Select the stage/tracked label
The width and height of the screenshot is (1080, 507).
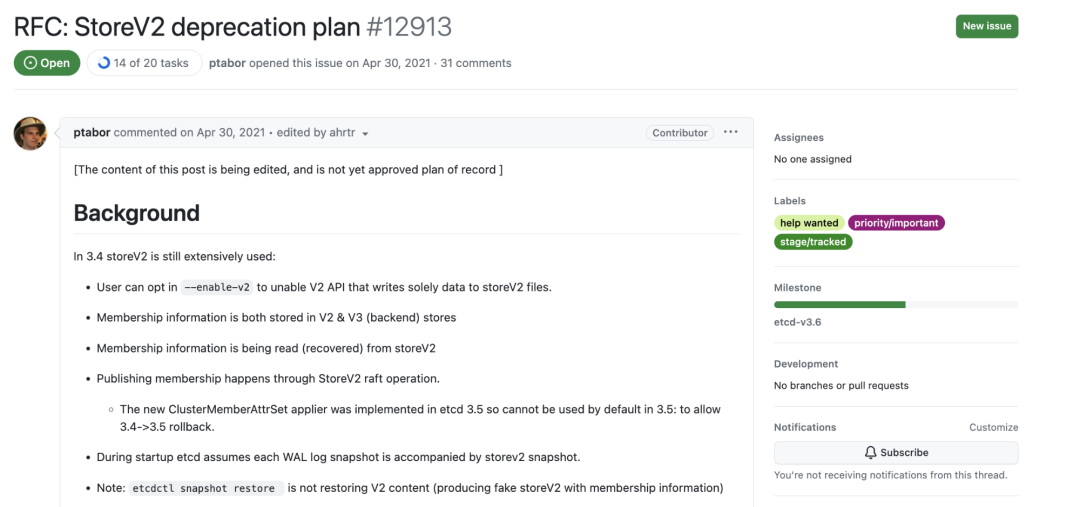pos(813,242)
